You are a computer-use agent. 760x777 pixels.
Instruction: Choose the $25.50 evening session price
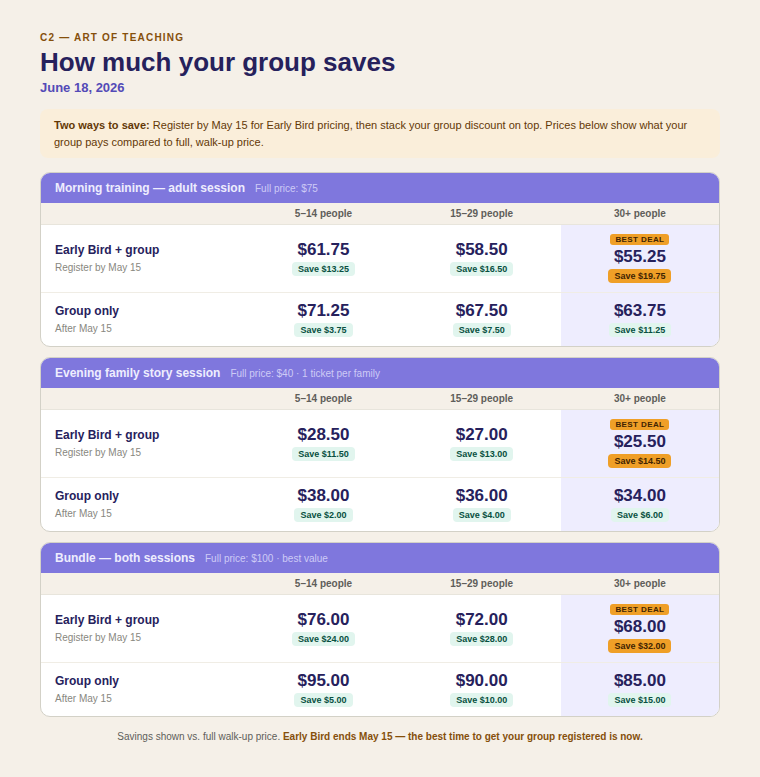tap(639, 442)
